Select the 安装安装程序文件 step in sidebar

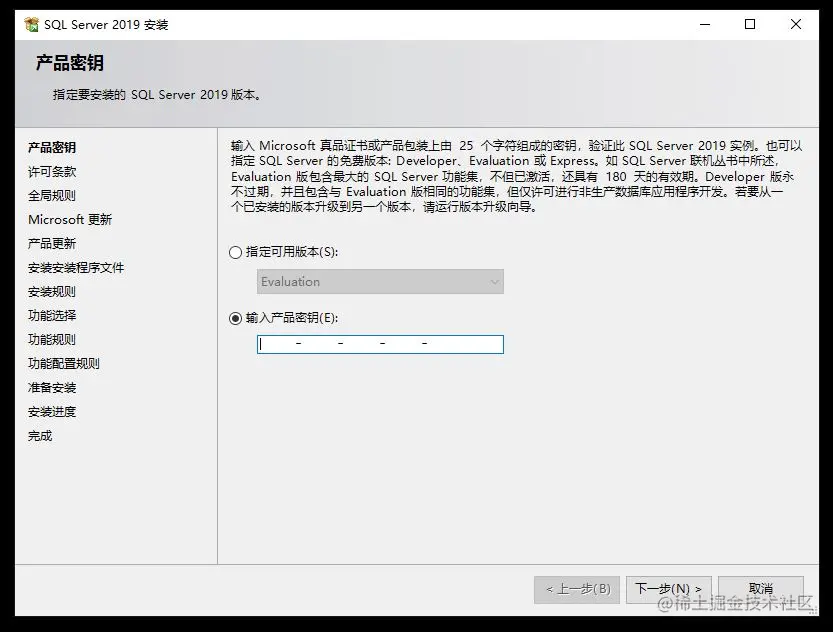76,268
